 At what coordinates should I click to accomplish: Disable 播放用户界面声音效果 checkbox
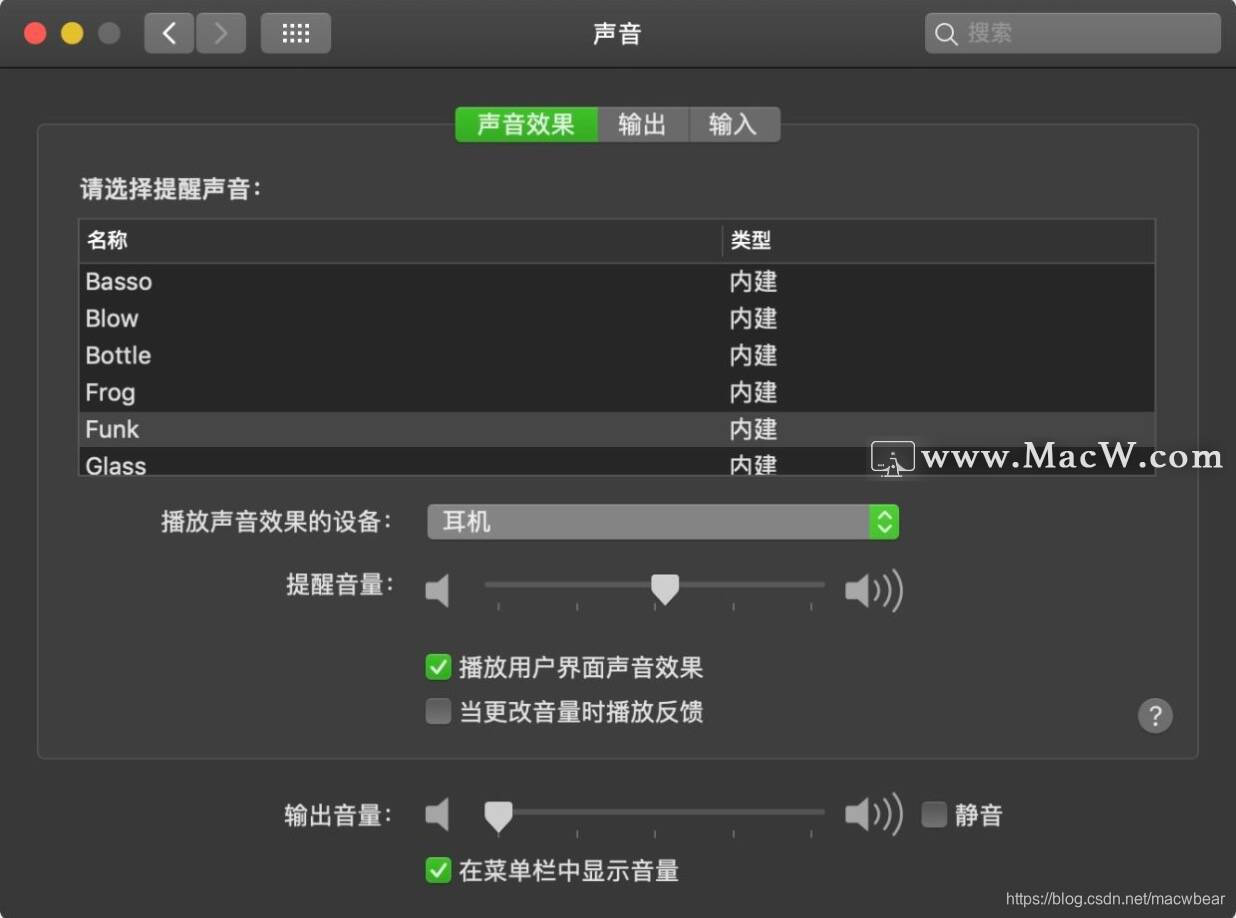[x=438, y=667]
